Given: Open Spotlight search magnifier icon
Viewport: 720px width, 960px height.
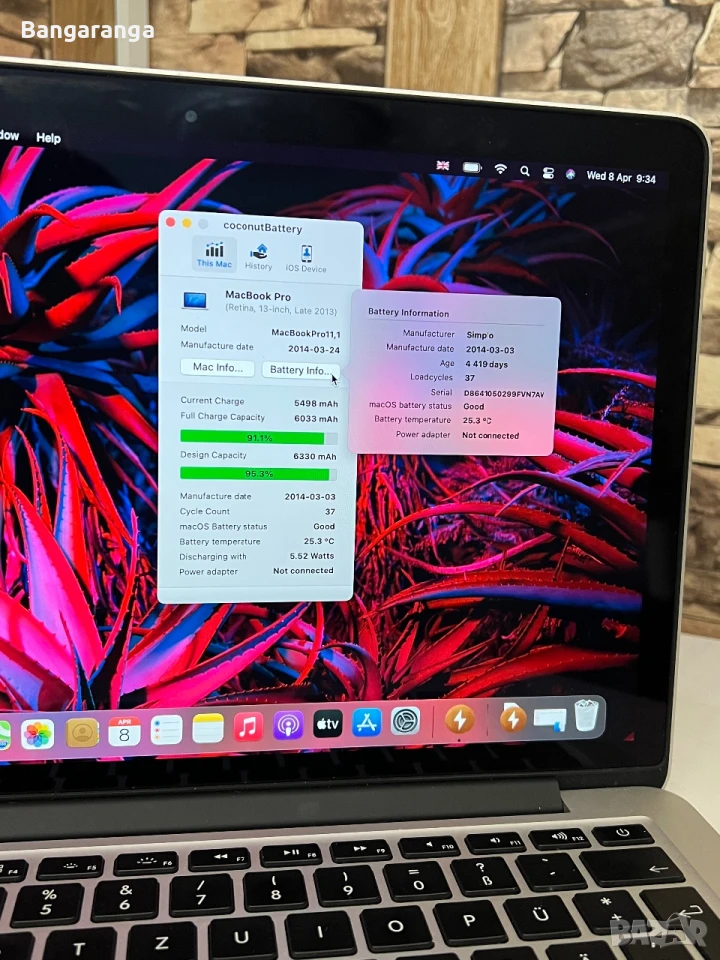Looking at the screenshot, I should coord(525,171).
